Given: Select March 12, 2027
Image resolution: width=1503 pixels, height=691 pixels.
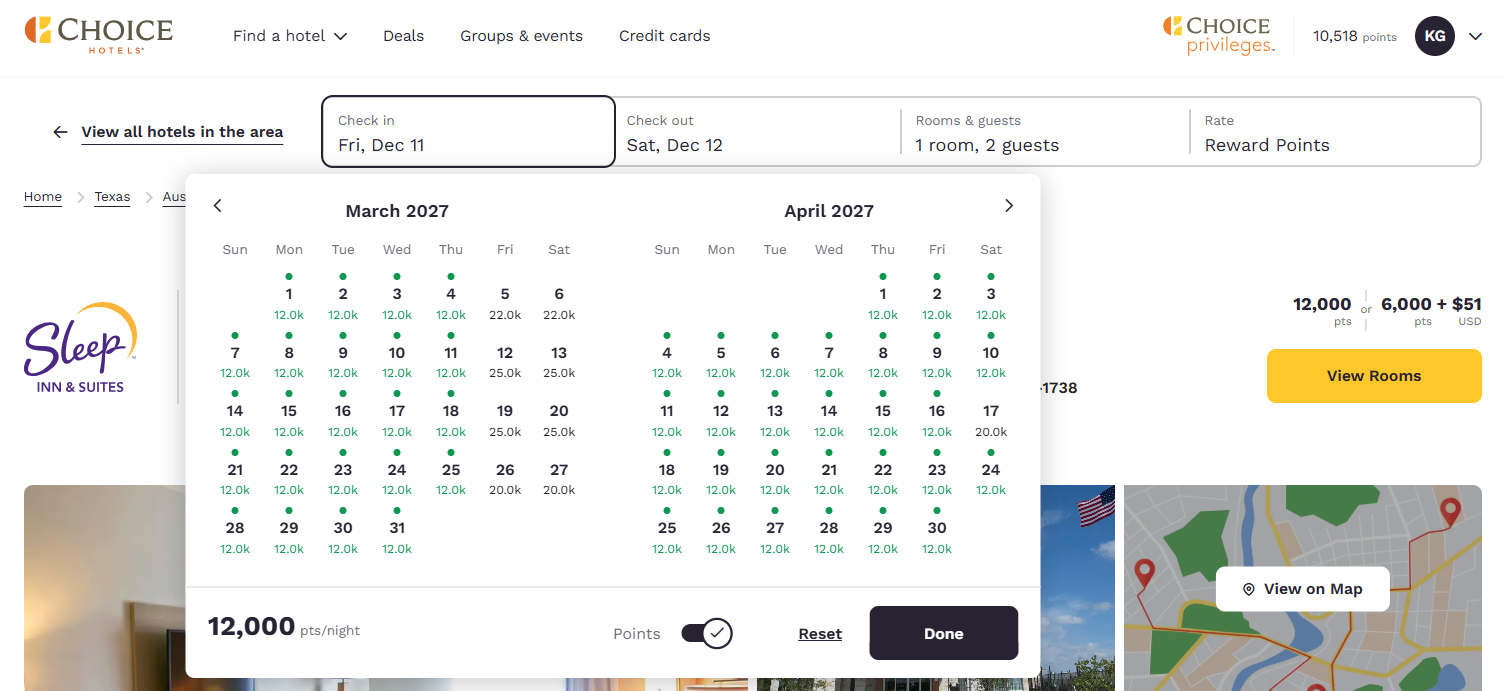Looking at the screenshot, I should point(505,354).
